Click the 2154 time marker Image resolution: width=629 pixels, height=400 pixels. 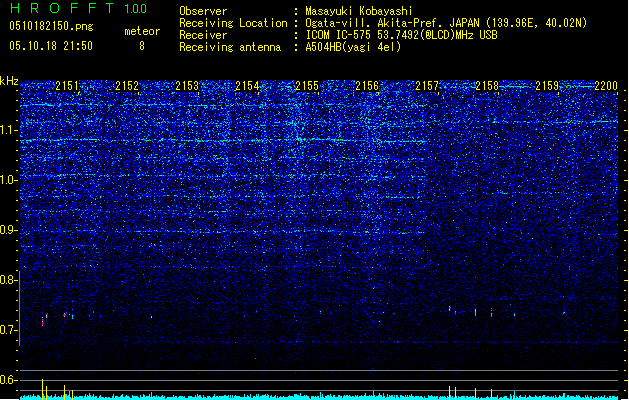(x=247, y=86)
